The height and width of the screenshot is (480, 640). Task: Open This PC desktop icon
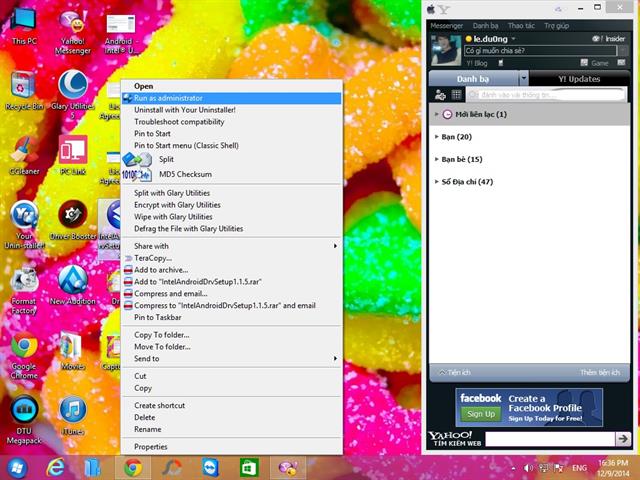coord(24,25)
